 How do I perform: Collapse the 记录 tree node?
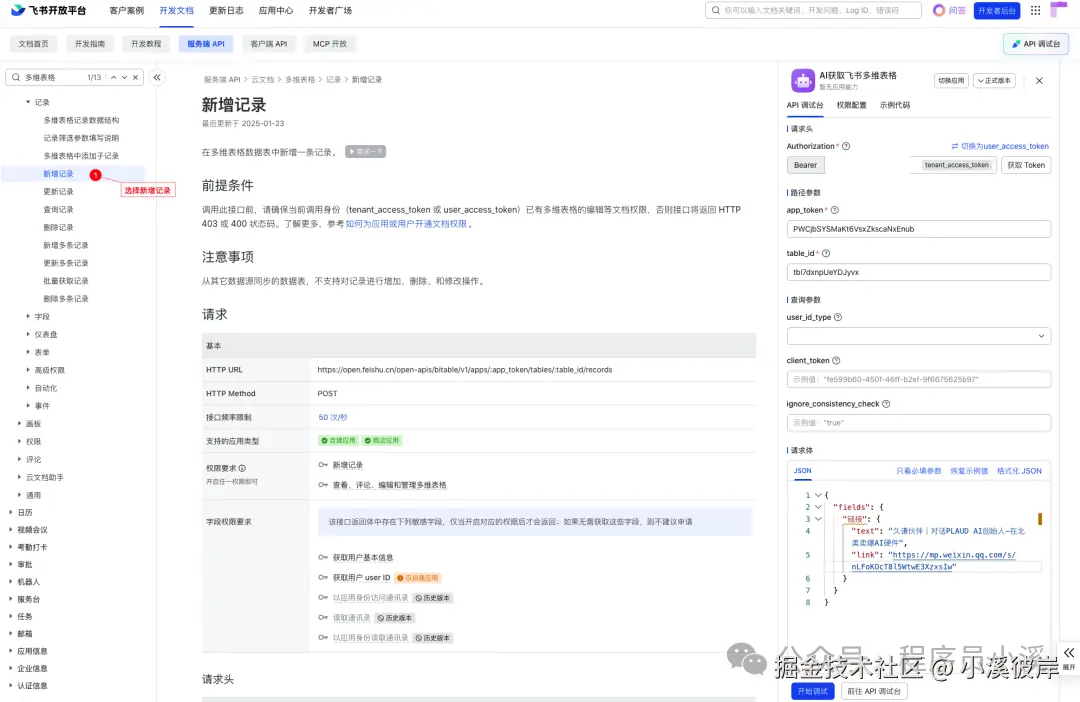28,102
